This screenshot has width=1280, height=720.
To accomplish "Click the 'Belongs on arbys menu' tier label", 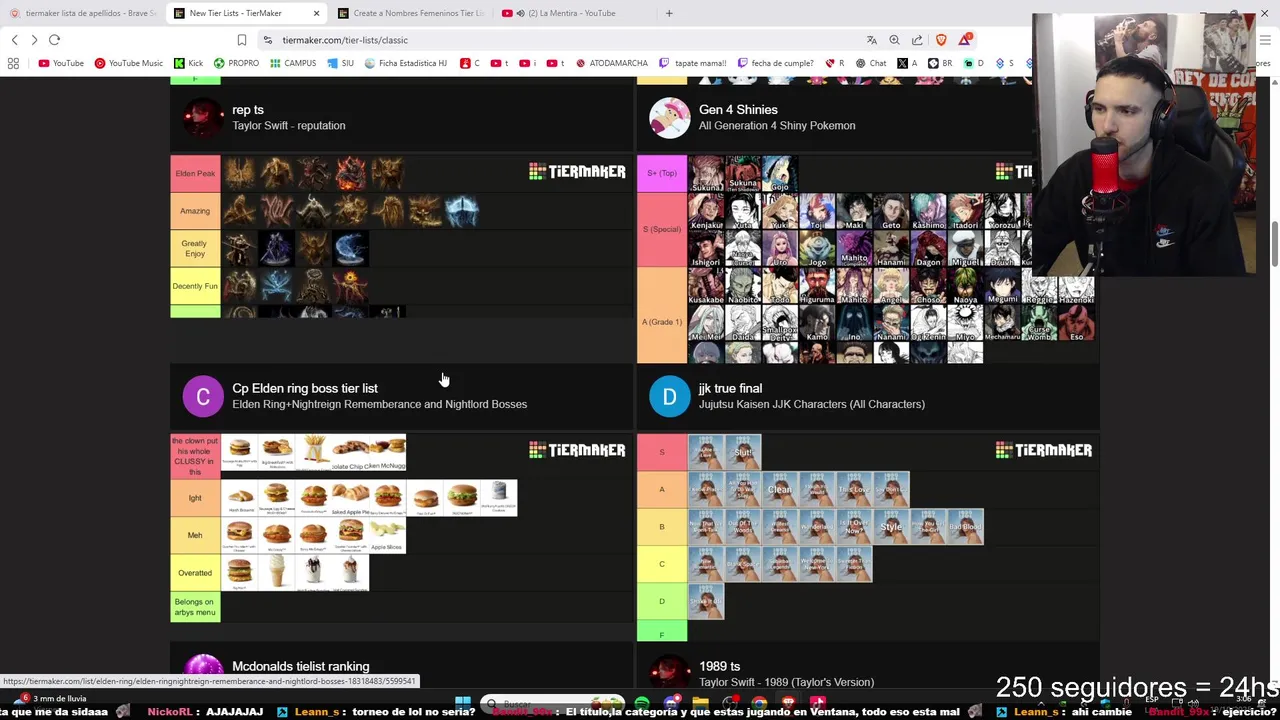I will click(x=195, y=607).
